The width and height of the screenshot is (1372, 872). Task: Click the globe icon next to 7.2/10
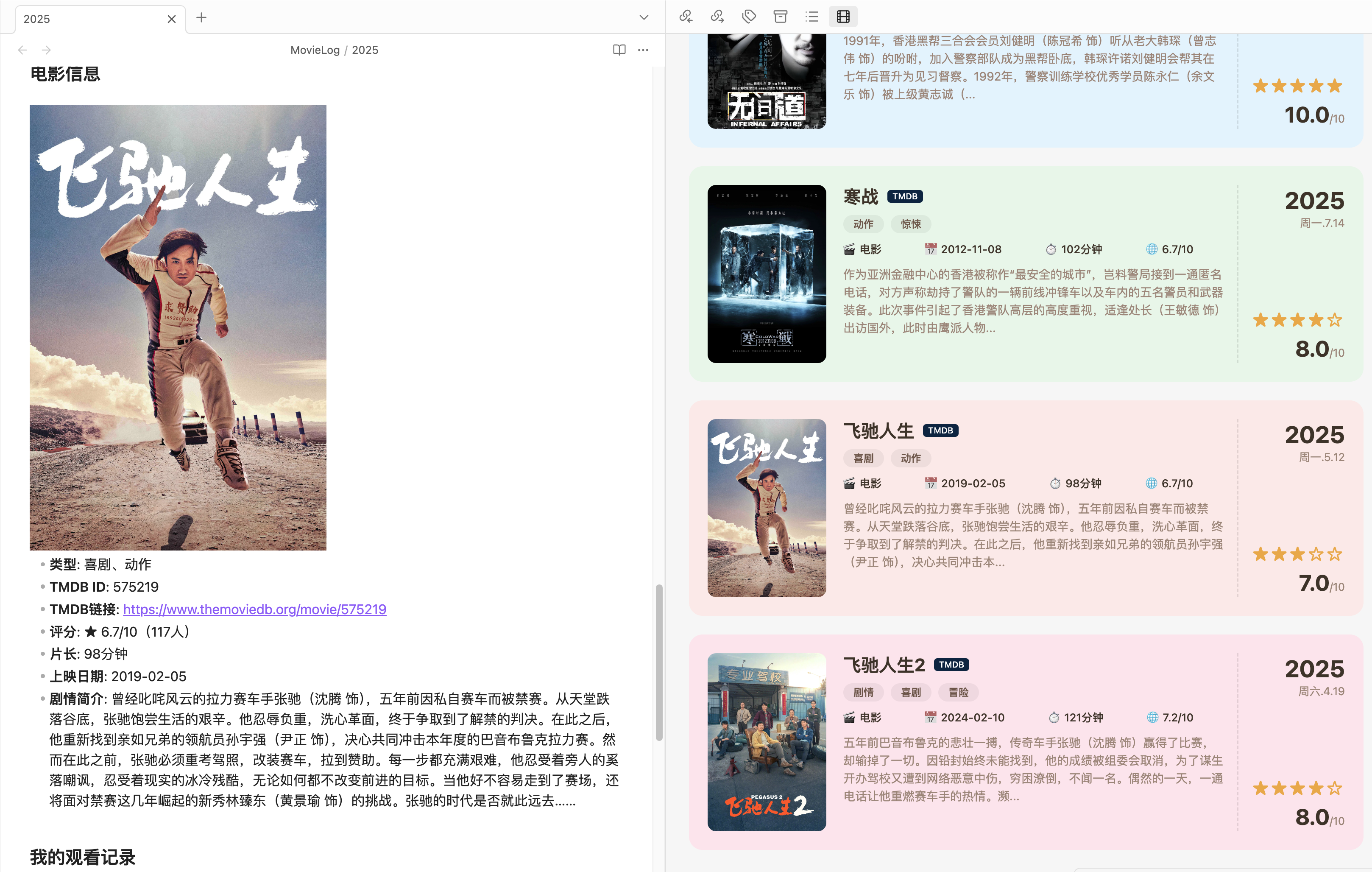tap(1152, 718)
